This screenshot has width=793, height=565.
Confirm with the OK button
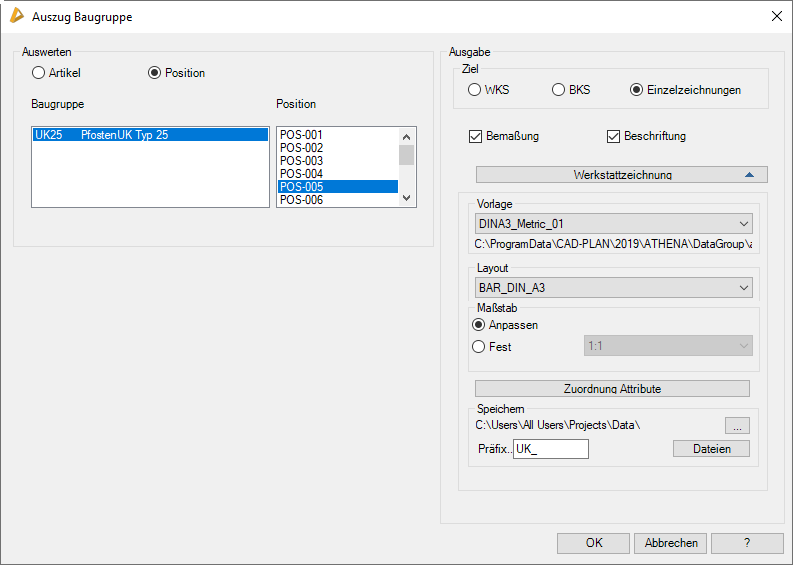(593, 543)
